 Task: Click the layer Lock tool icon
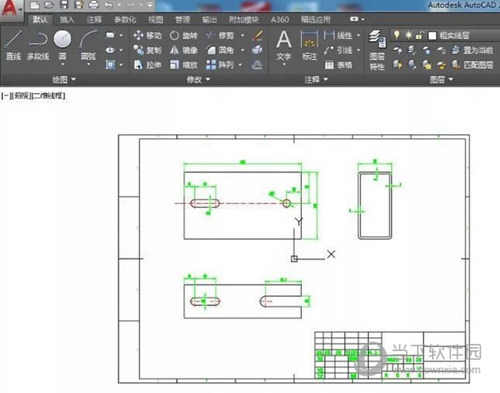click(441, 50)
